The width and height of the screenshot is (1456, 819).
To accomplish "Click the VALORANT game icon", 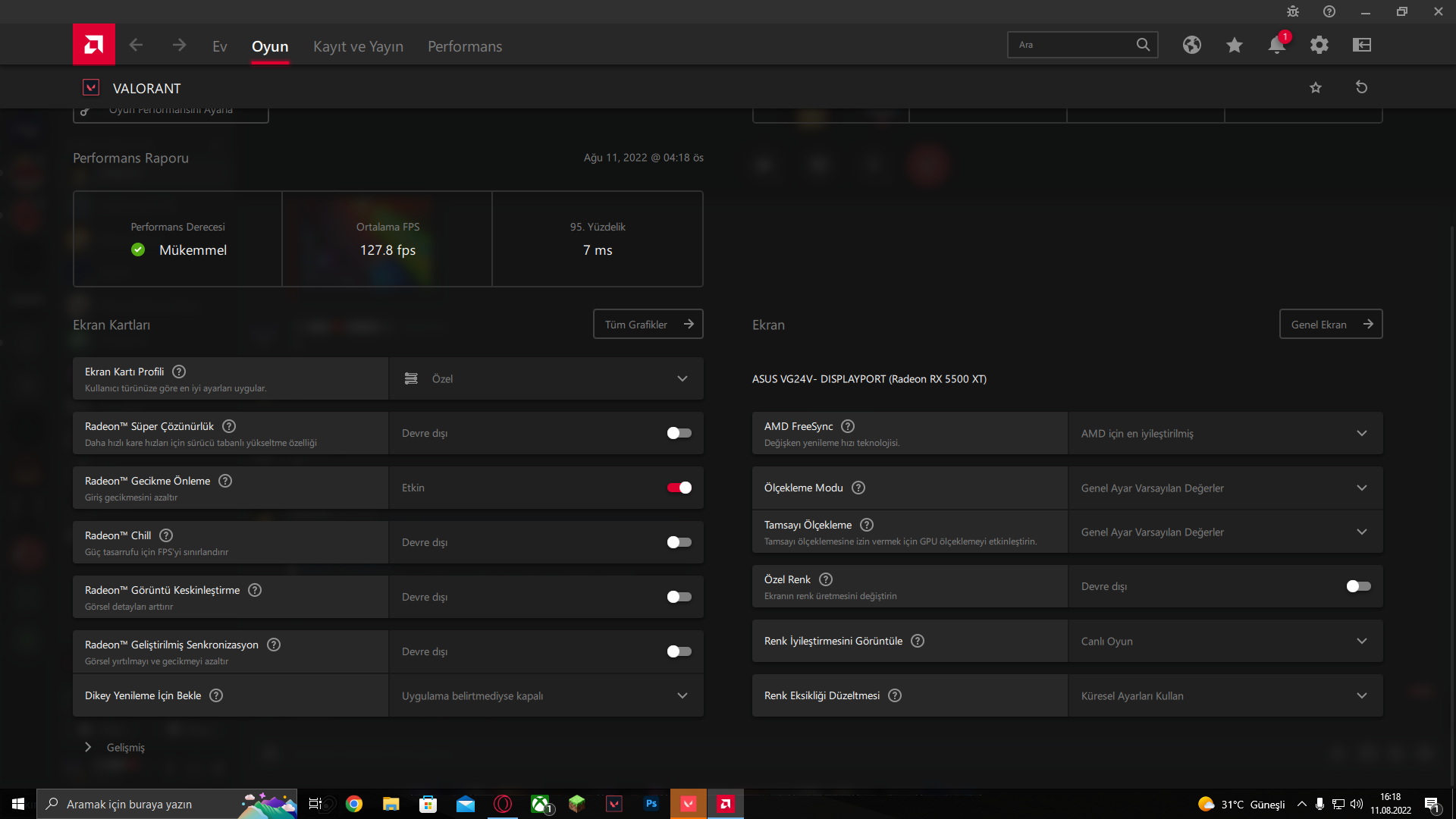I will point(91,87).
